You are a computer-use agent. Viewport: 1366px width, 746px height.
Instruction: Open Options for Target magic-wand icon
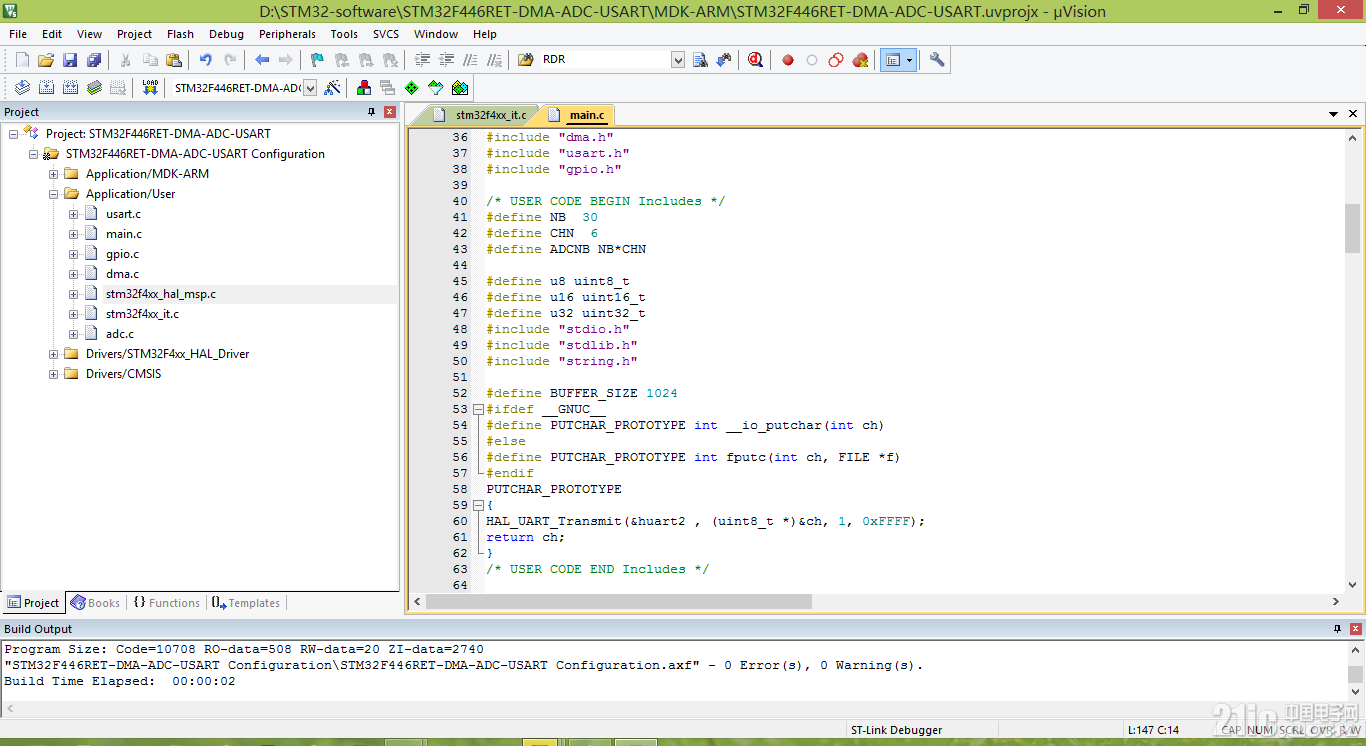click(x=332, y=88)
